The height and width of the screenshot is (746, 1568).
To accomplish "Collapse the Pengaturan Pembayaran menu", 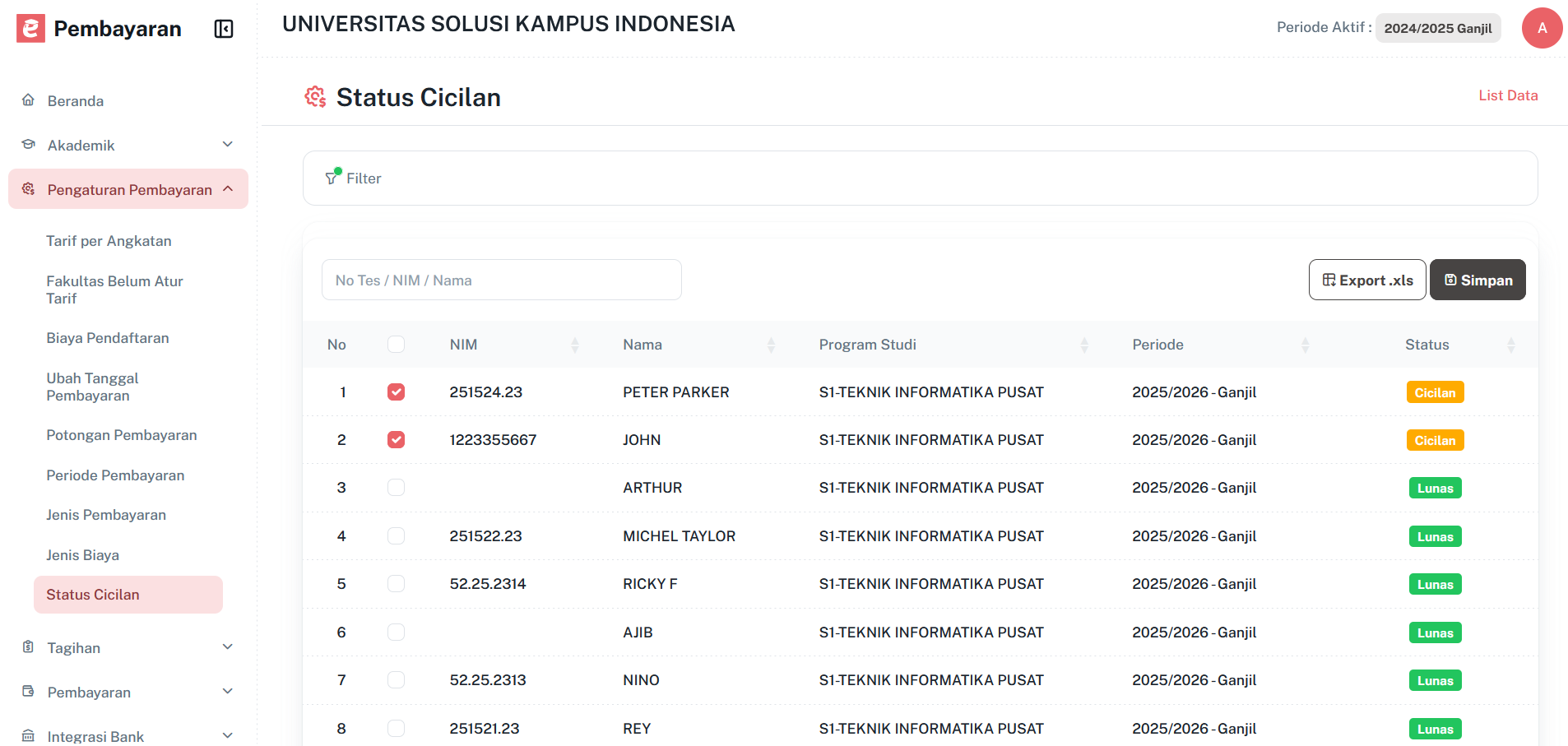I will coord(228,188).
